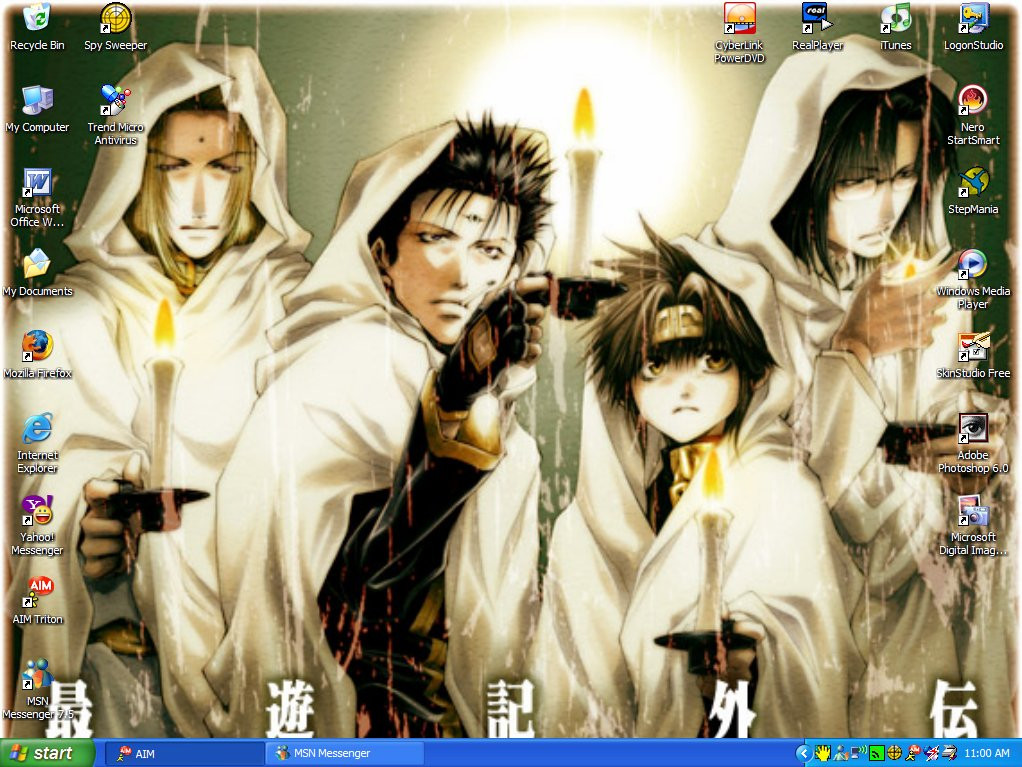The height and width of the screenshot is (767, 1022).
Task: Select the Adobe Photoshop 6.0 shortcut
Action: pos(973,443)
